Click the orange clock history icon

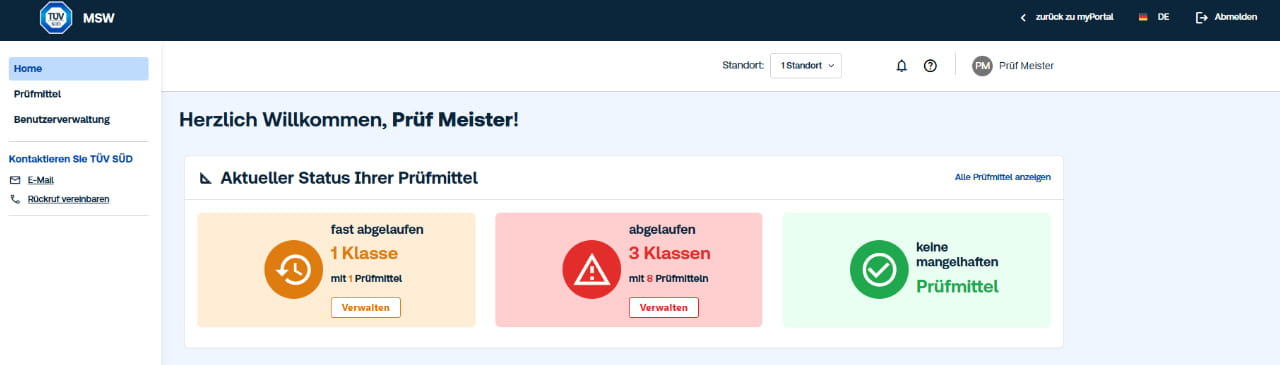click(x=294, y=270)
